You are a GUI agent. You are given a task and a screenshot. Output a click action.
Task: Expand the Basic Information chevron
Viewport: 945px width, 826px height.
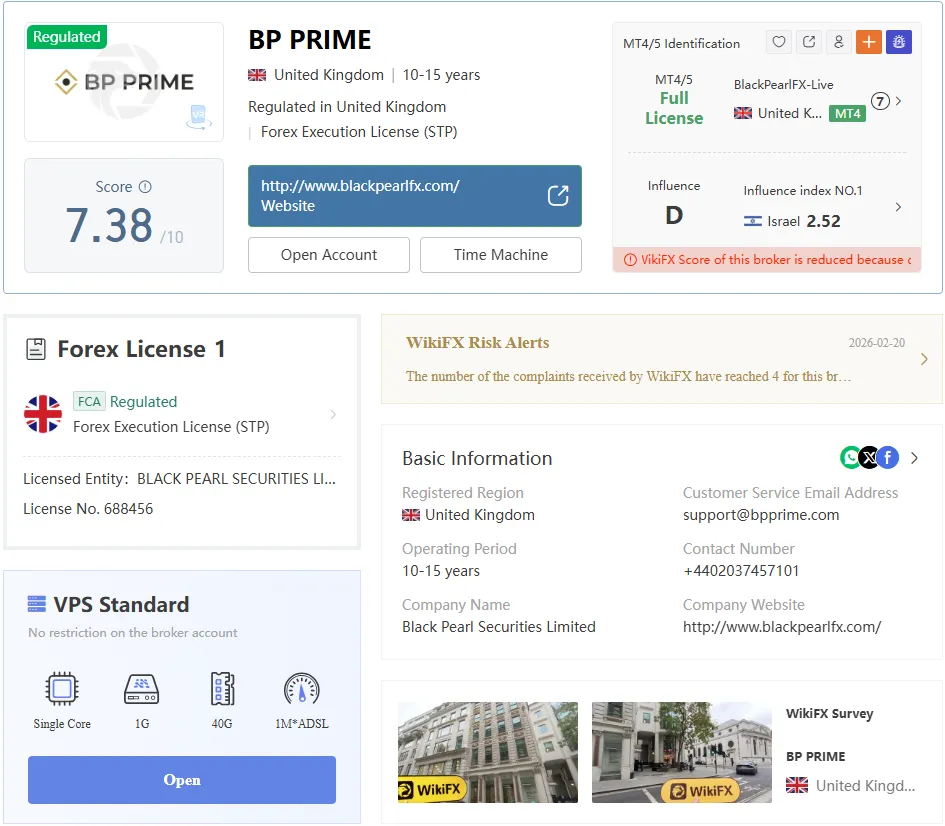tap(914, 458)
